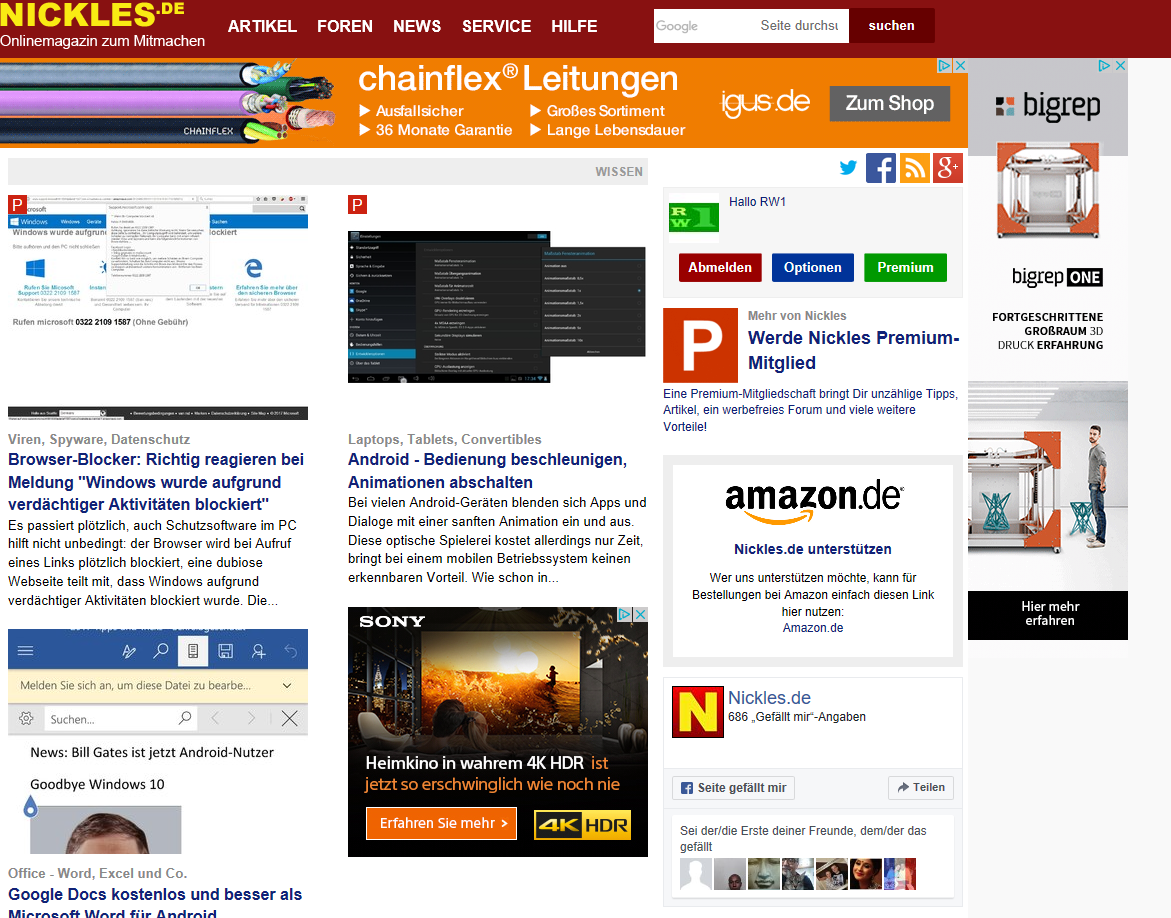Close the Sony 4K HDR ad
This screenshot has height=918, width=1171.
point(640,614)
